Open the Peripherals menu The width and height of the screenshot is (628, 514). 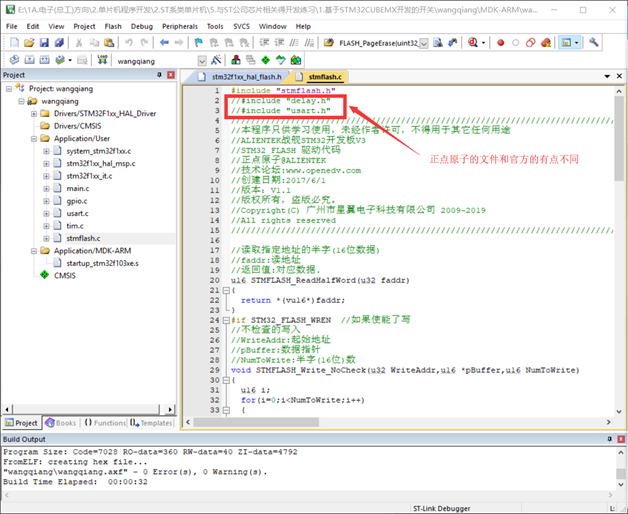click(182, 26)
